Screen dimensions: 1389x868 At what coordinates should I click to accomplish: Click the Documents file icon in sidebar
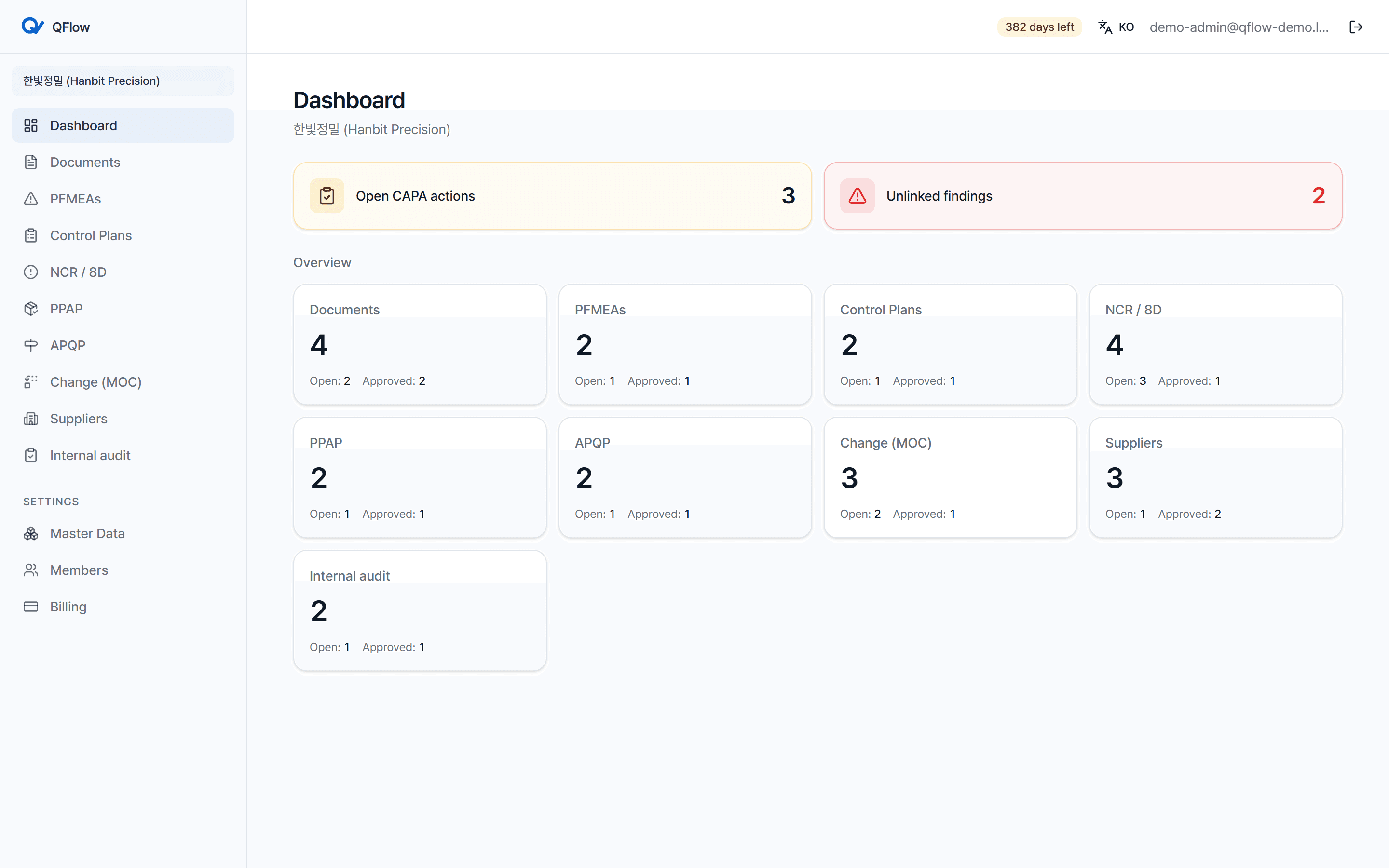31,162
